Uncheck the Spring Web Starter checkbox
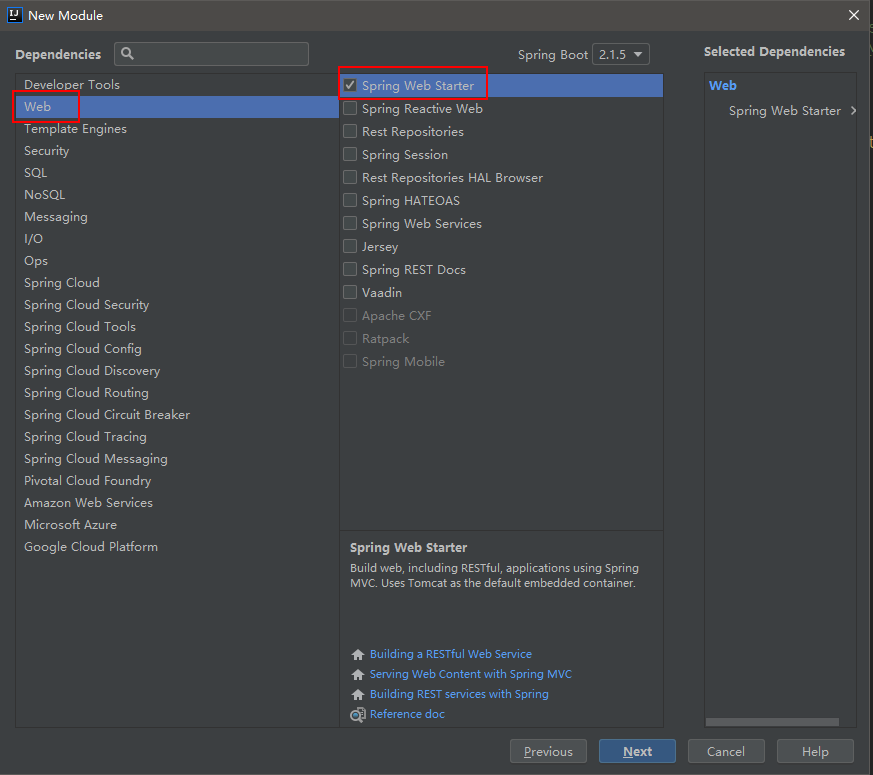This screenshot has height=775, width=873. click(350, 86)
